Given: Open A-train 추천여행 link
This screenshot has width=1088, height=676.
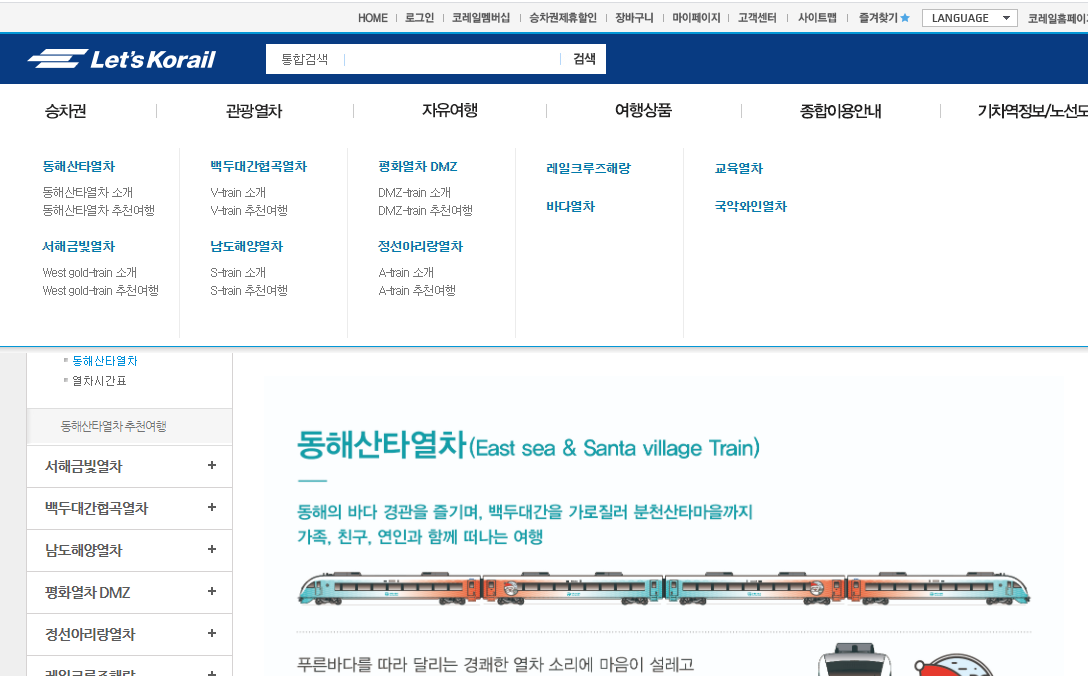Looking at the screenshot, I should [x=417, y=291].
